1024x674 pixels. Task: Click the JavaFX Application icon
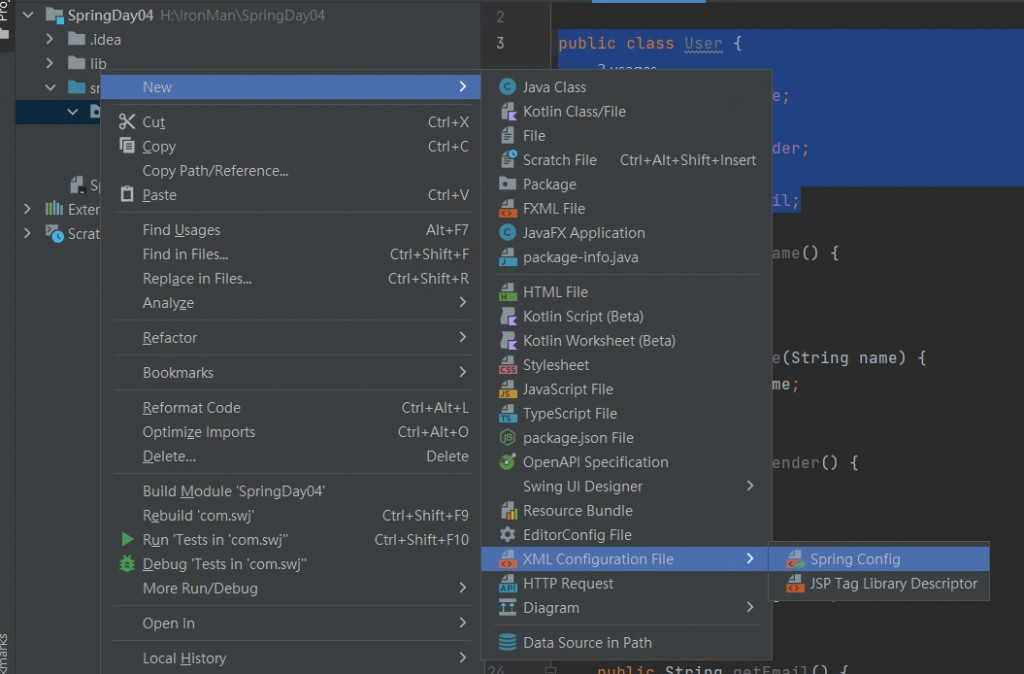click(x=507, y=233)
